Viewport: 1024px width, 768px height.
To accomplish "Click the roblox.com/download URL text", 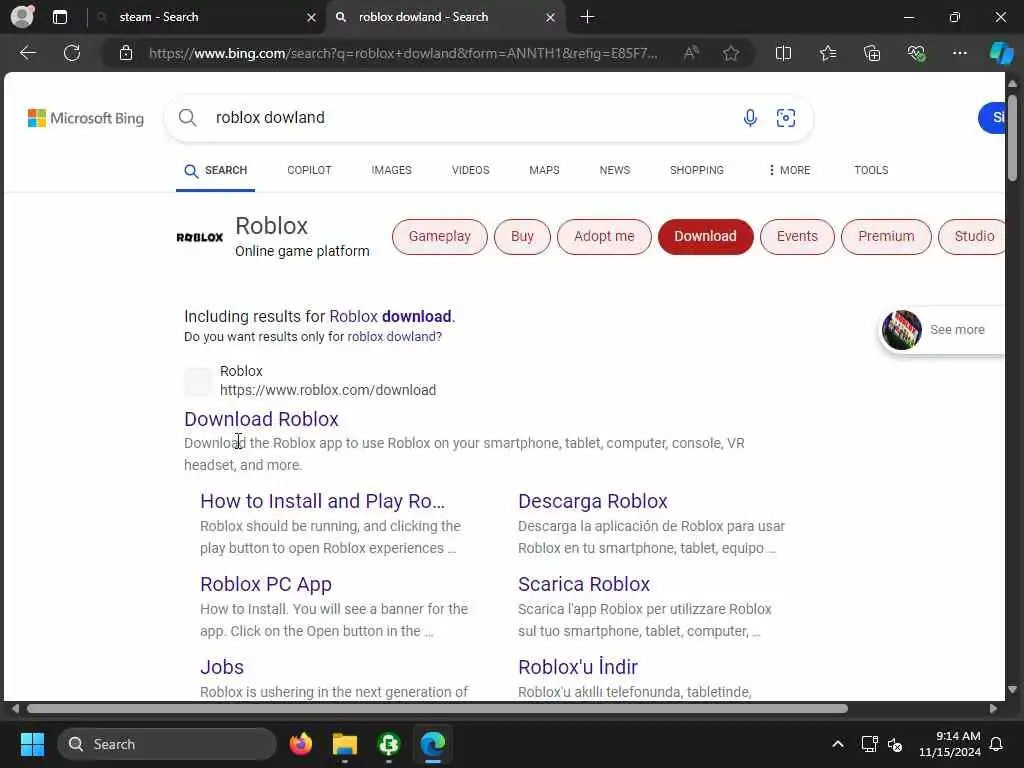I will click(x=328, y=390).
